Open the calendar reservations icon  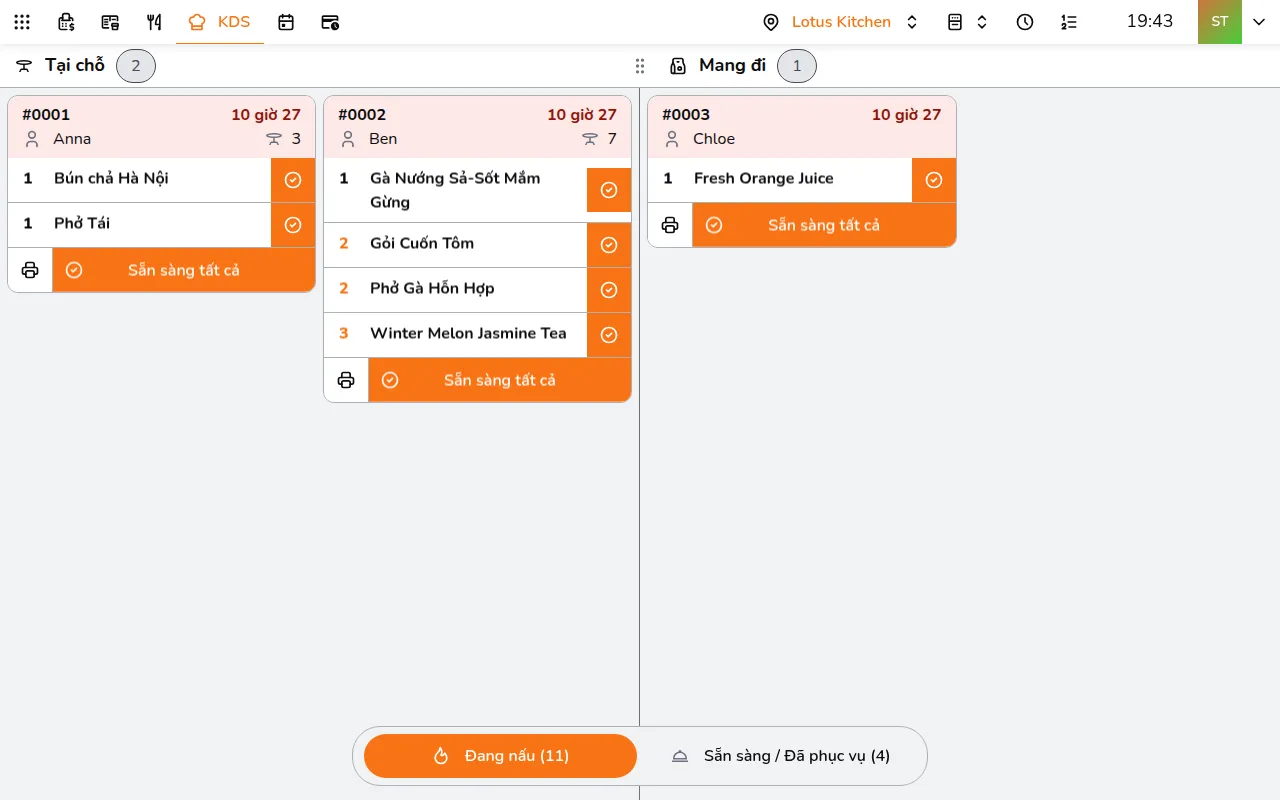point(286,22)
